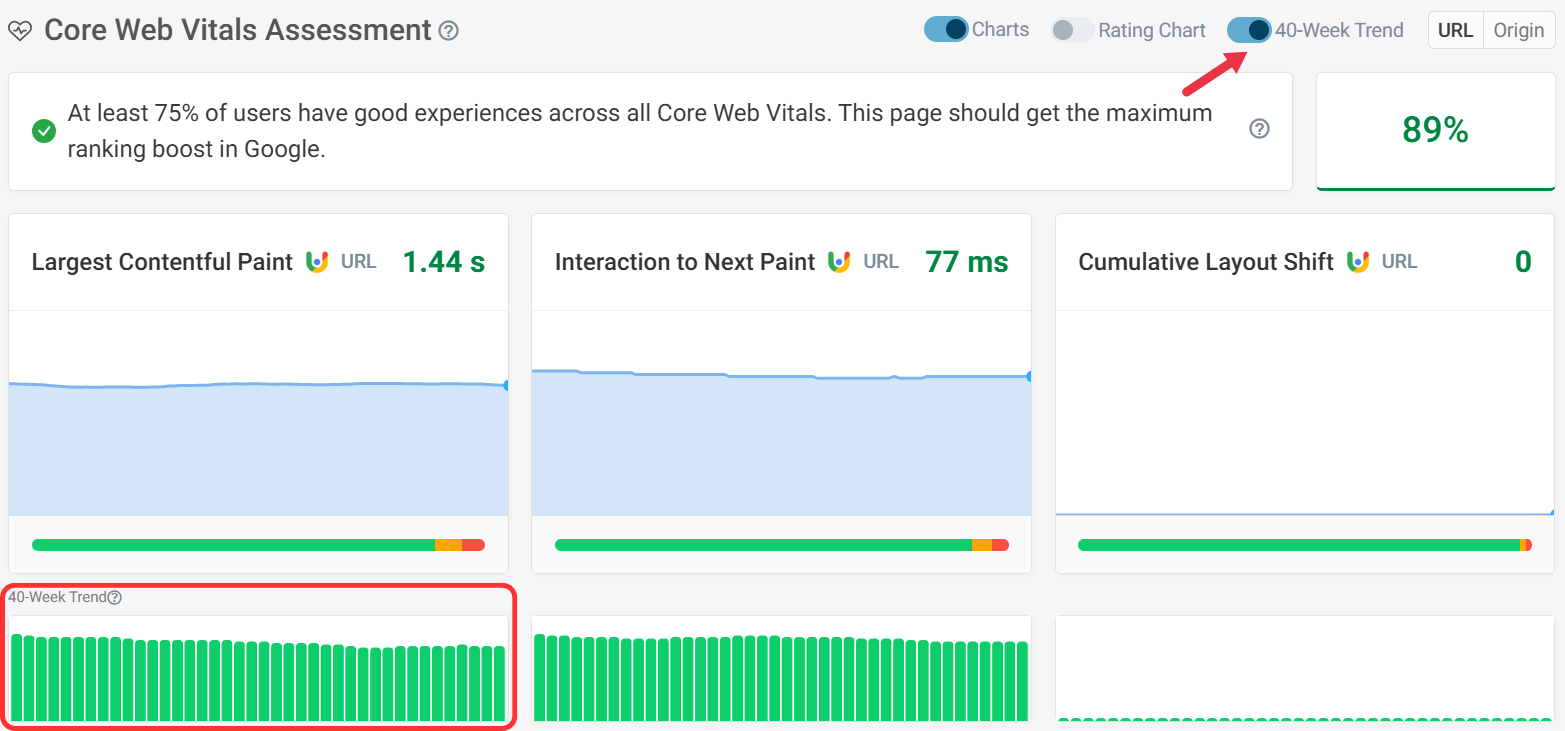Click the green checkmark status icon
This screenshot has width=1565, height=731.
coord(44,131)
